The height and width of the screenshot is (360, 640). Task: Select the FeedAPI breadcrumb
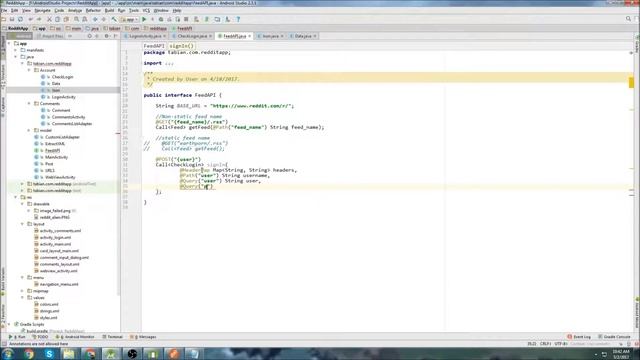point(182,29)
